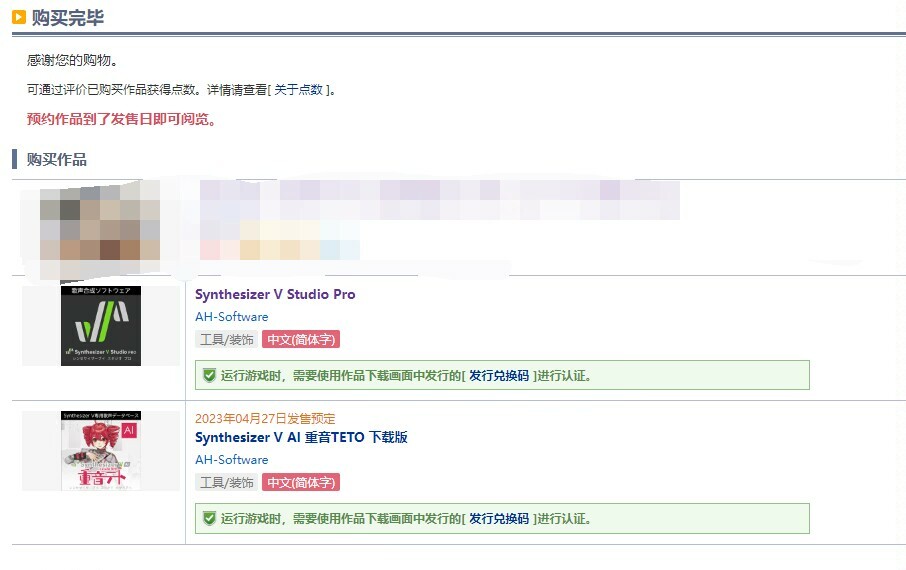Open 发行兑换码 link in Studio Pro notice
906x570 pixels.
point(499,376)
